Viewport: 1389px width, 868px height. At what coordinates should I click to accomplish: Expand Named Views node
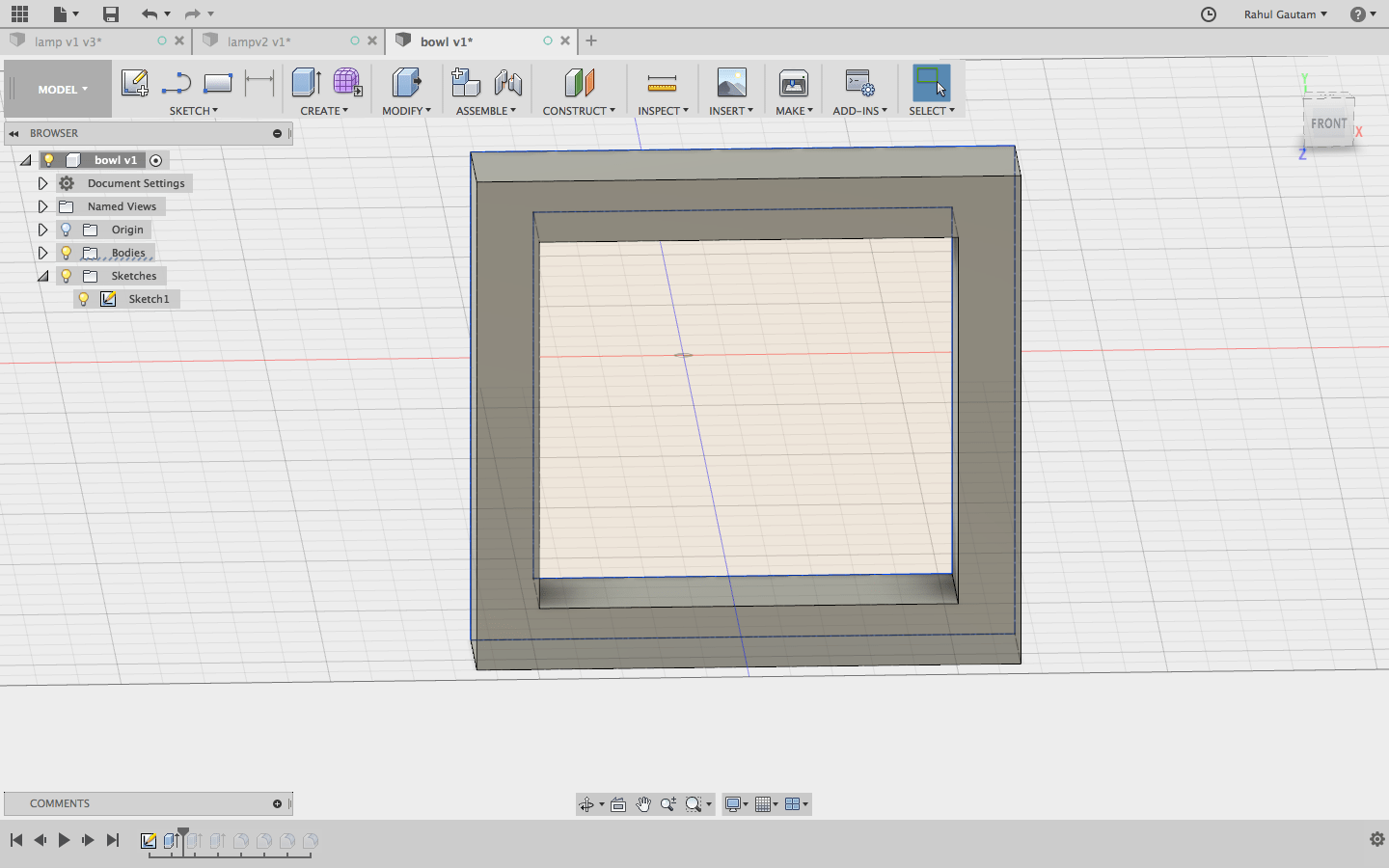(x=42, y=206)
